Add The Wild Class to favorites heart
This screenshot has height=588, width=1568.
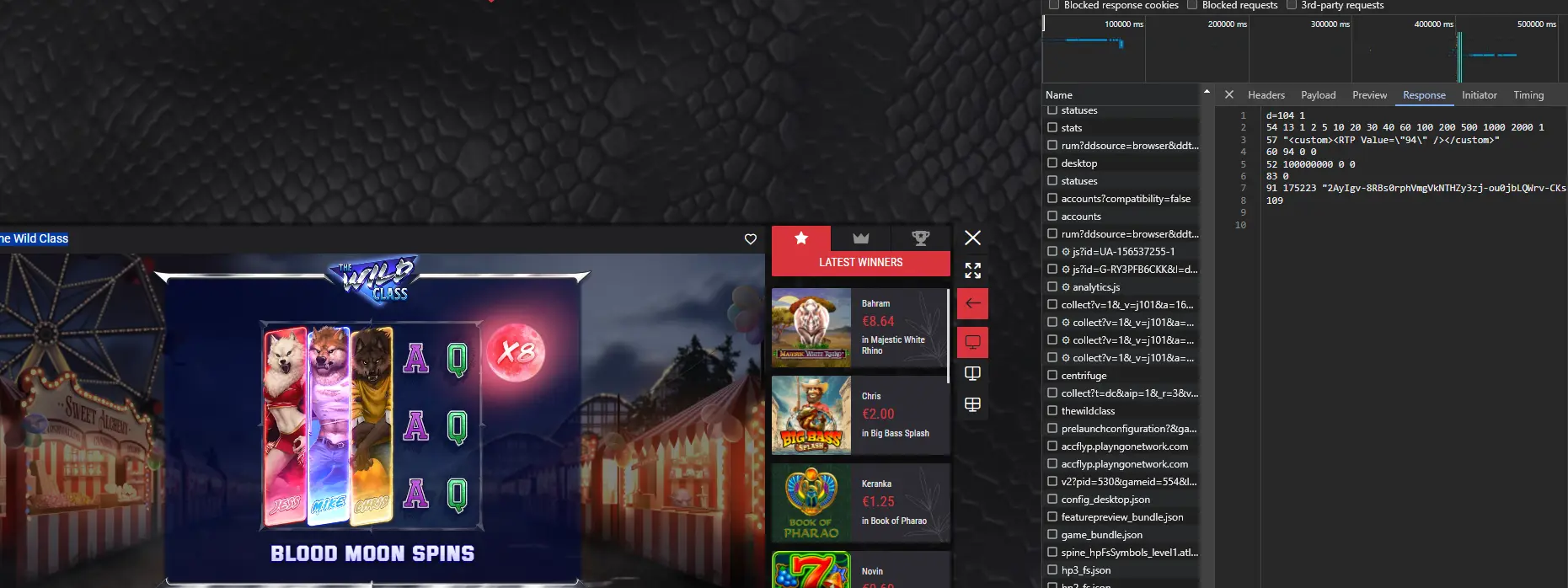[x=751, y=239]
